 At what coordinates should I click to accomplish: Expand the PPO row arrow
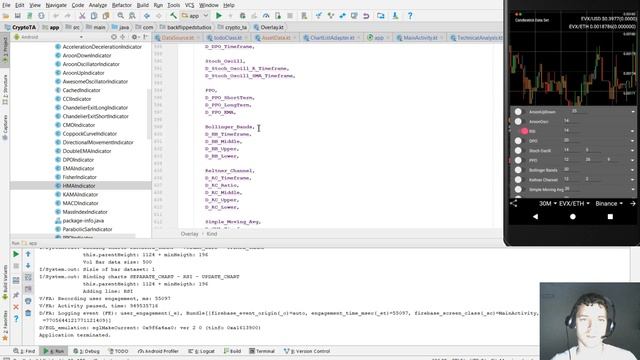pos(632,160)
